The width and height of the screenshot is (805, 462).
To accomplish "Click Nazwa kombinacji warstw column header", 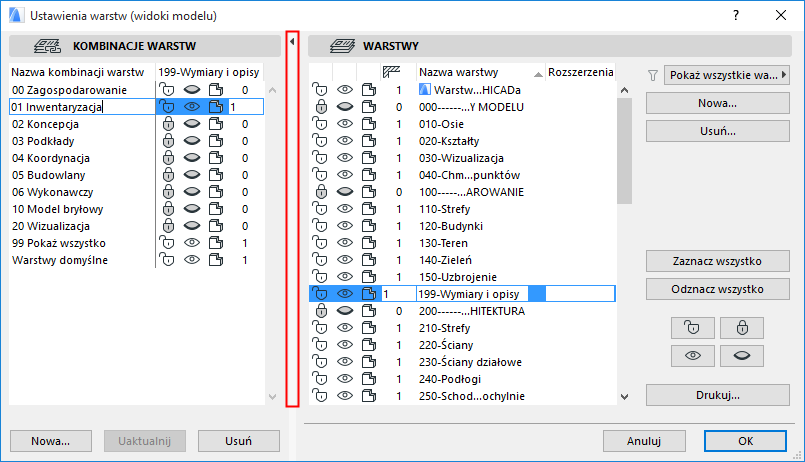I will point(78,72).
